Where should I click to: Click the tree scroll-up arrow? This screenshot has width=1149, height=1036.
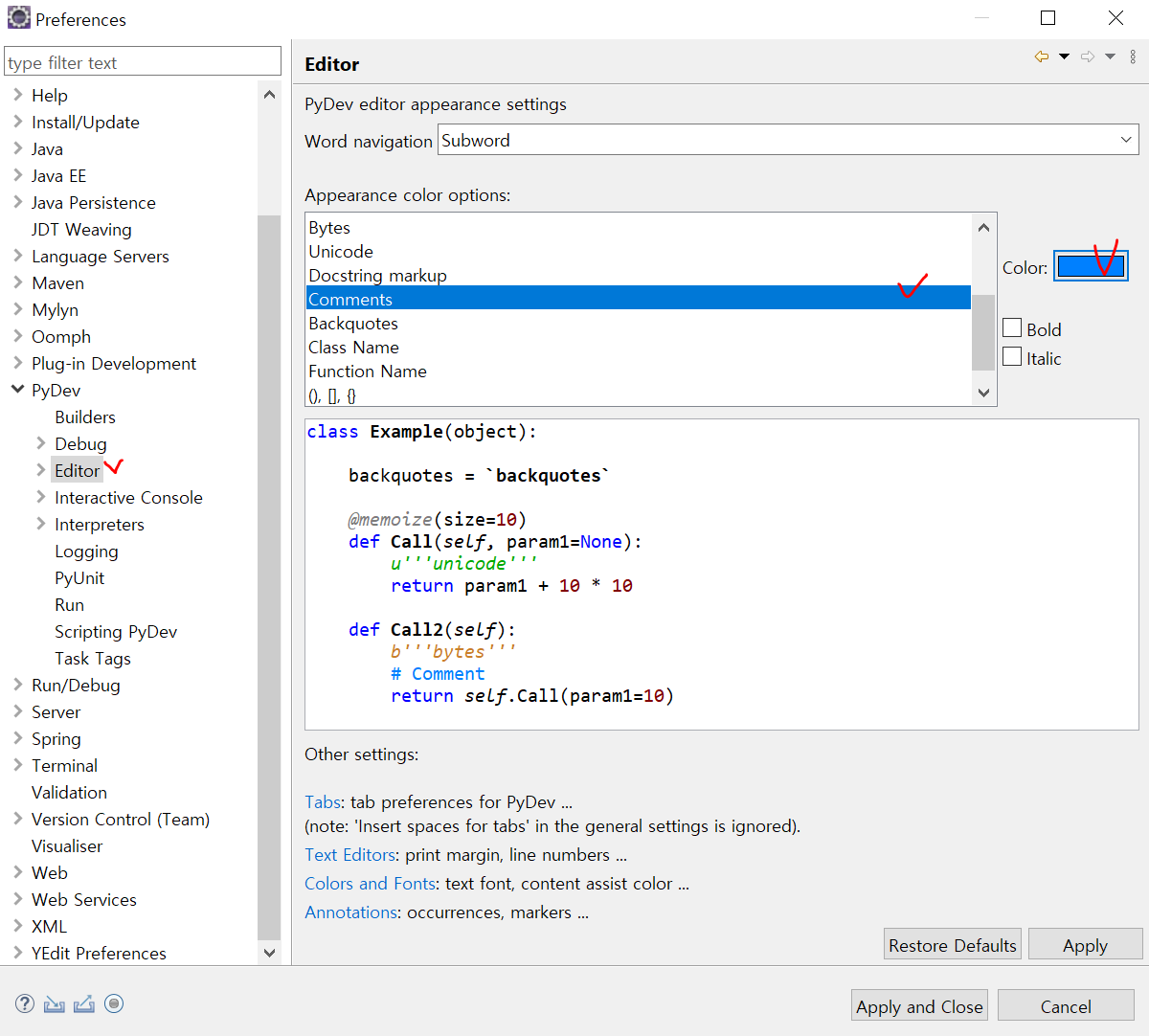pos(269,95)
